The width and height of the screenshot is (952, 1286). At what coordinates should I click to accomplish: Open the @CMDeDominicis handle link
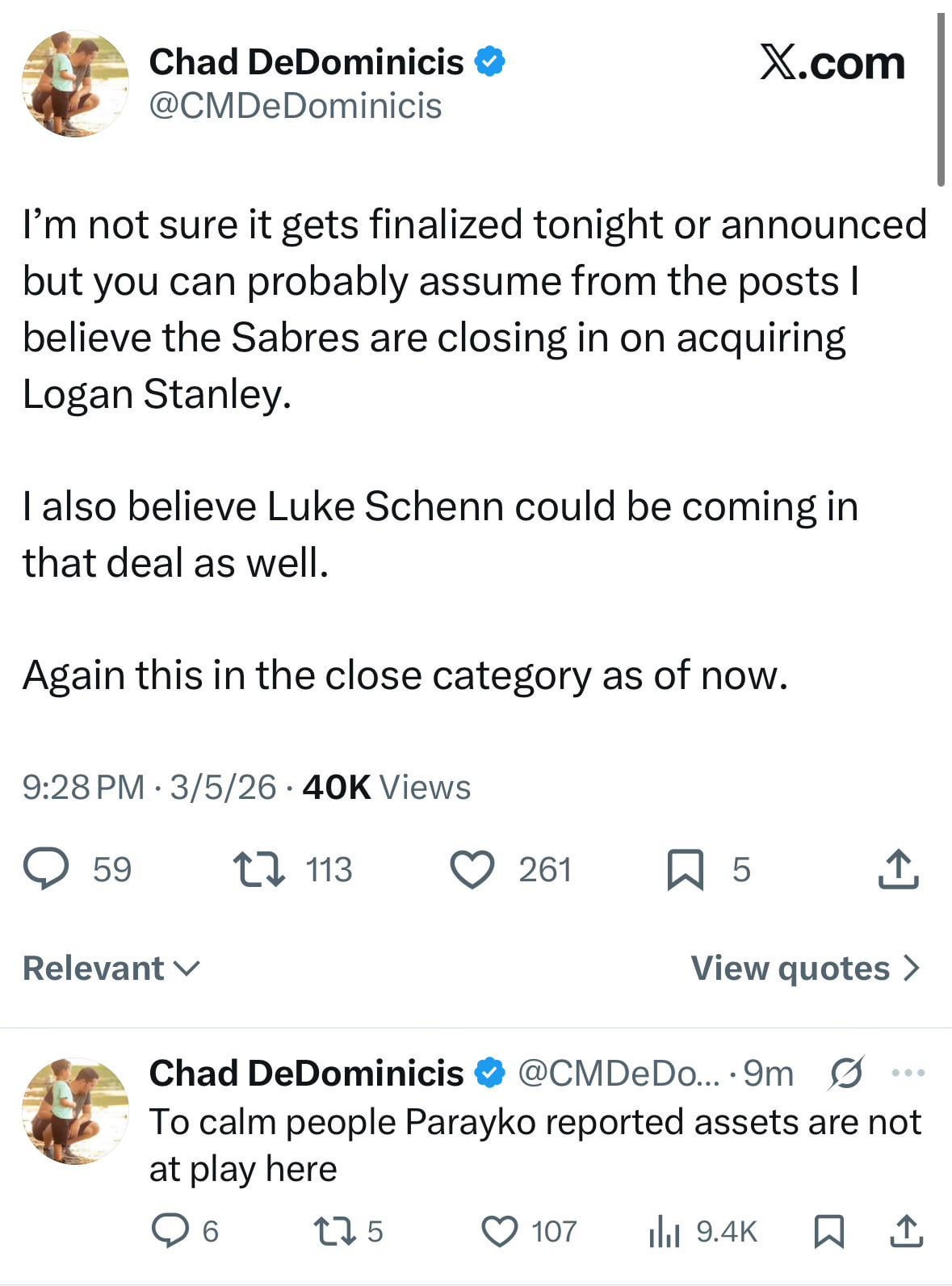click(x=296, y=106)
